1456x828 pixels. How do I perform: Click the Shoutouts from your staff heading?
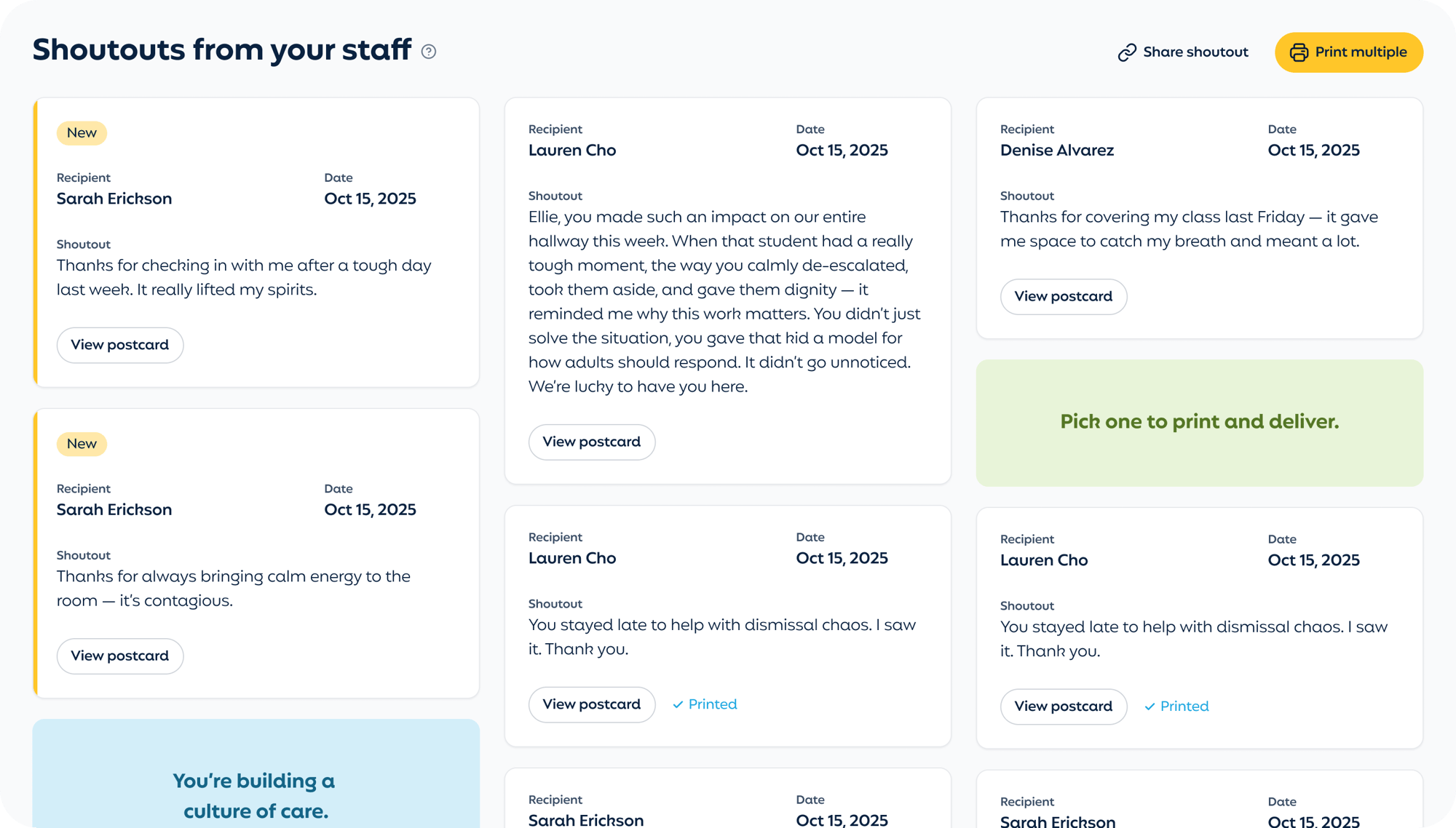(x=222, y=50)
